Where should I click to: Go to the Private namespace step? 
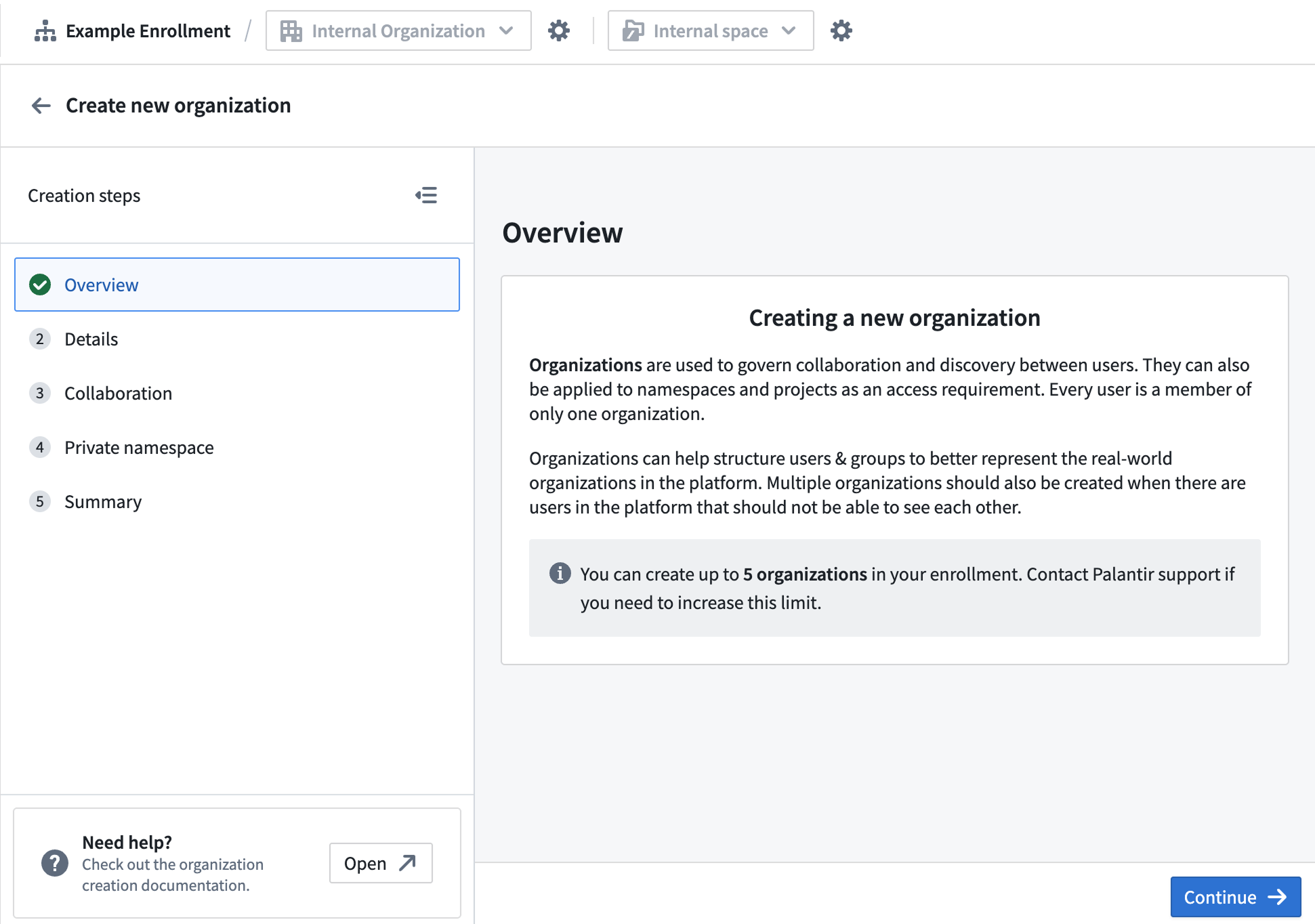point(237,447)
